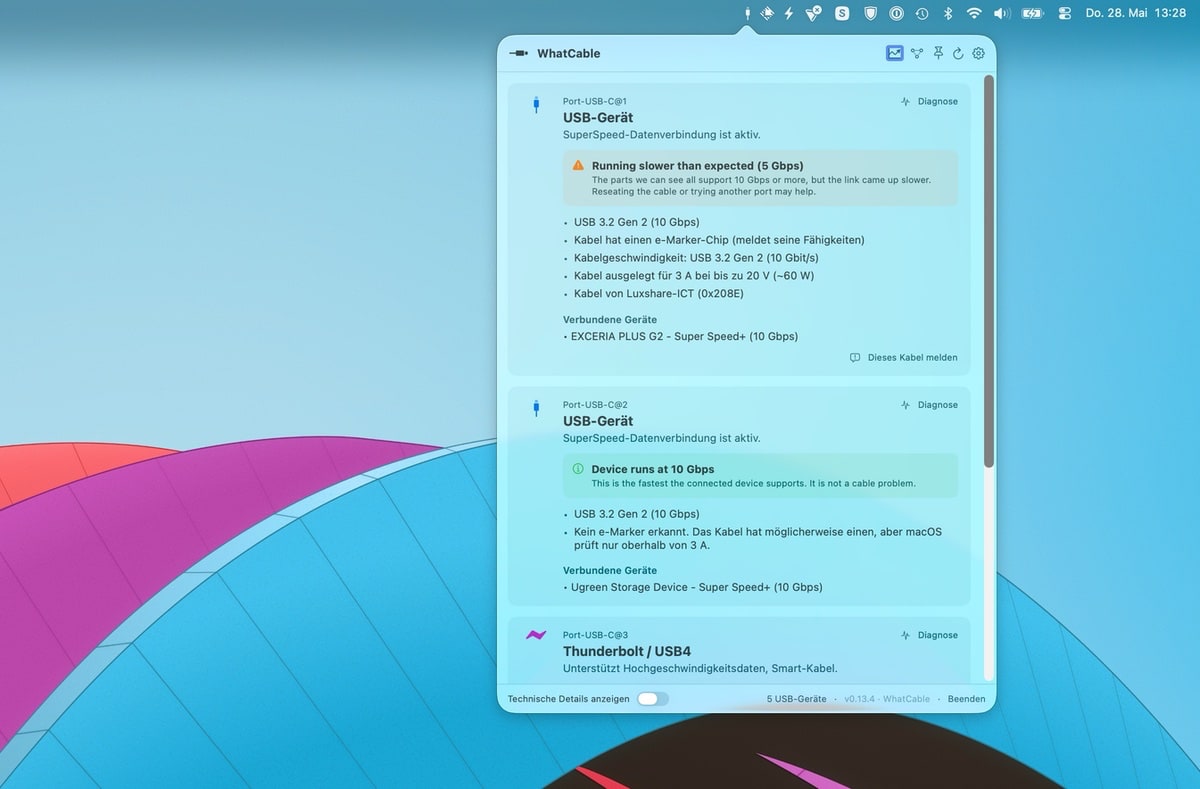
Task: Click Dieses Kabel melden
Action: [x=904, y=357]
